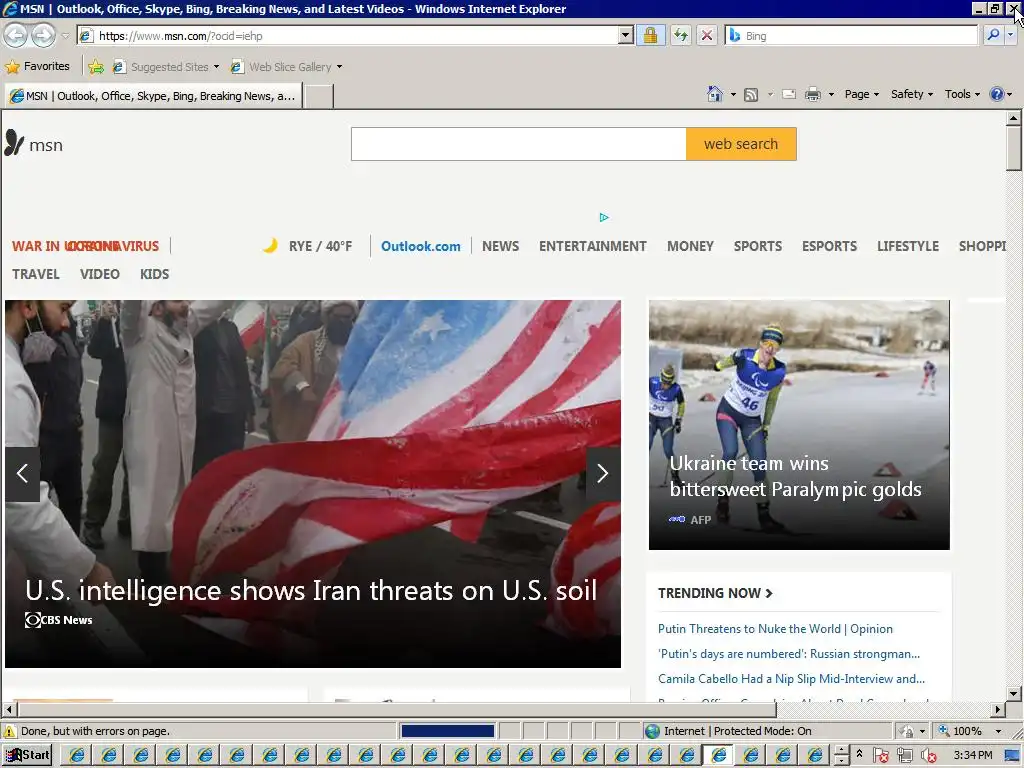The image size is (1024, 768).
Task: Click the AdChoices triangle icon
Action: coord(603,217)
